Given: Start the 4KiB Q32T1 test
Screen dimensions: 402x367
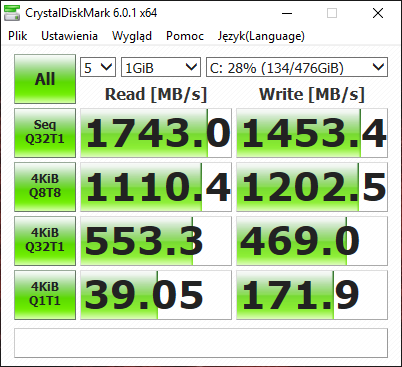Looking at the screenshot, I should click(x=45, y=241).
